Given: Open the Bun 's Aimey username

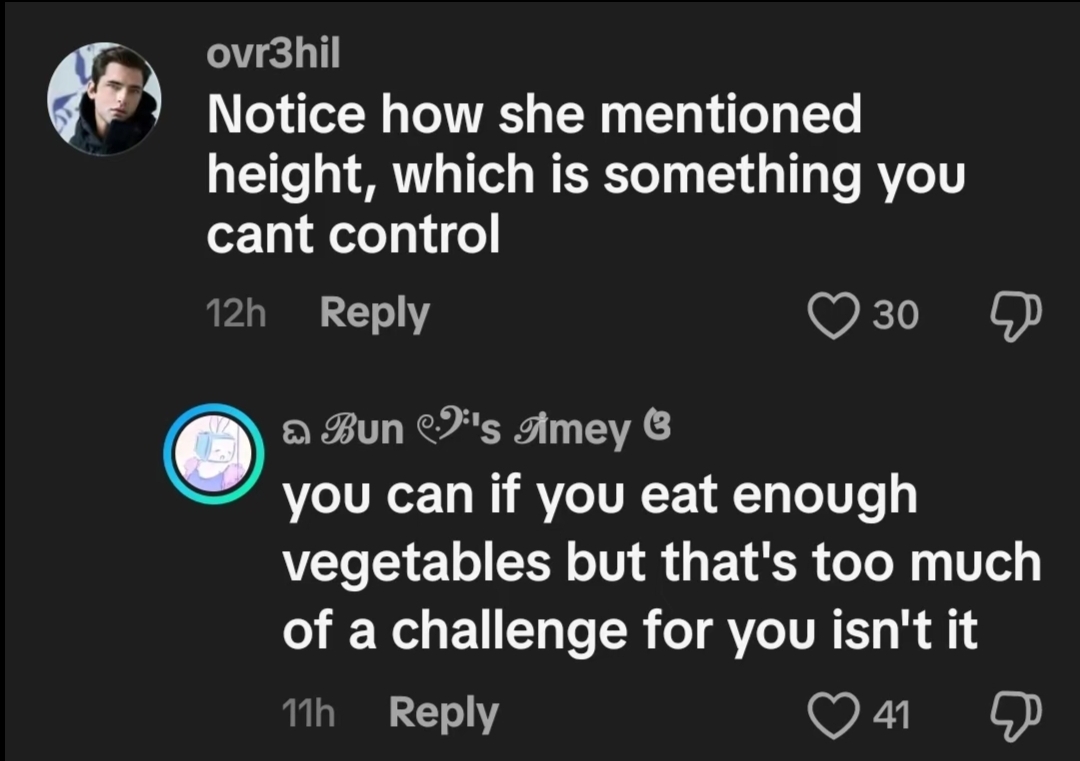Looking at the screenshot, I should [x=477, y=430].
